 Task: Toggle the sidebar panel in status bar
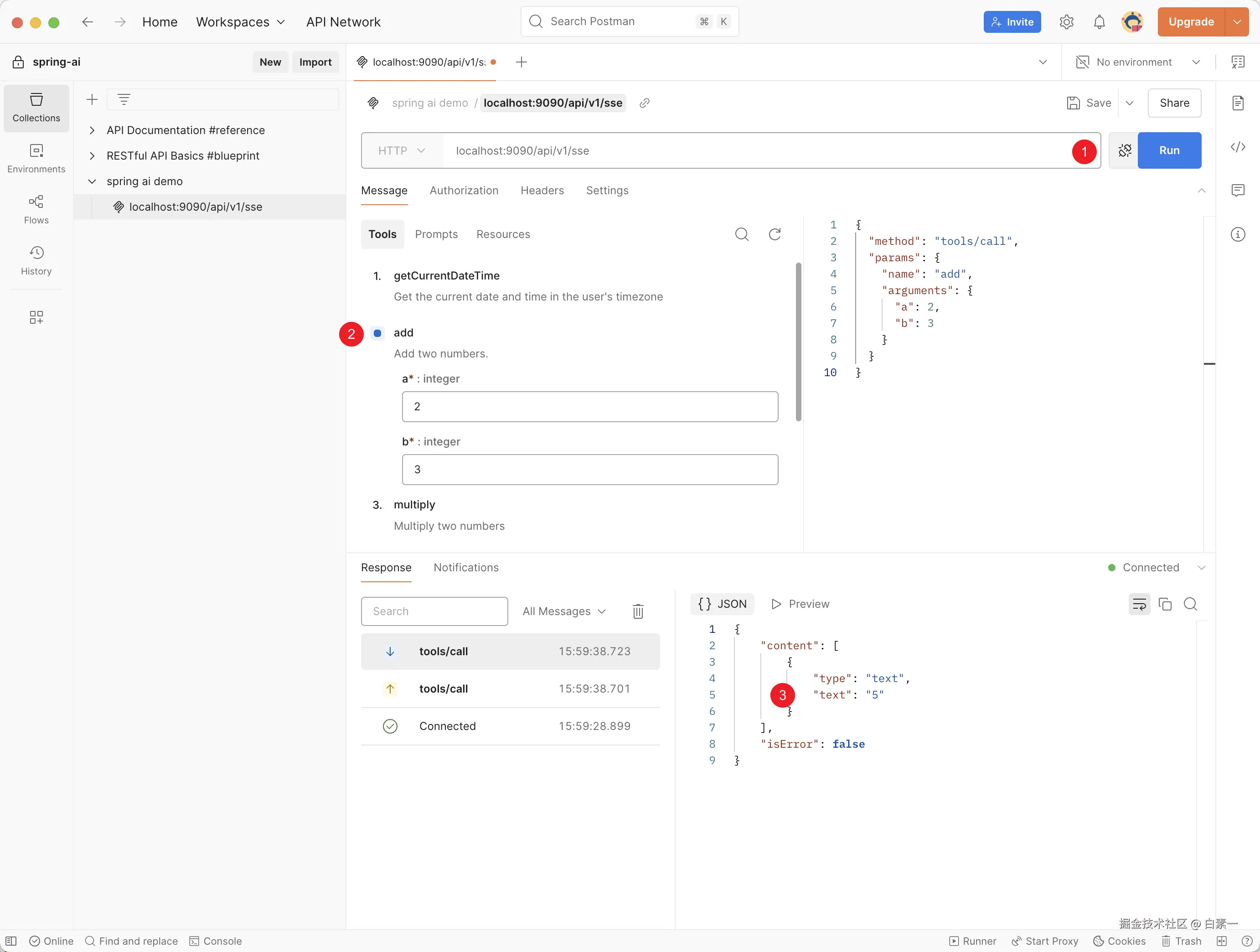(x=11, y=941)
